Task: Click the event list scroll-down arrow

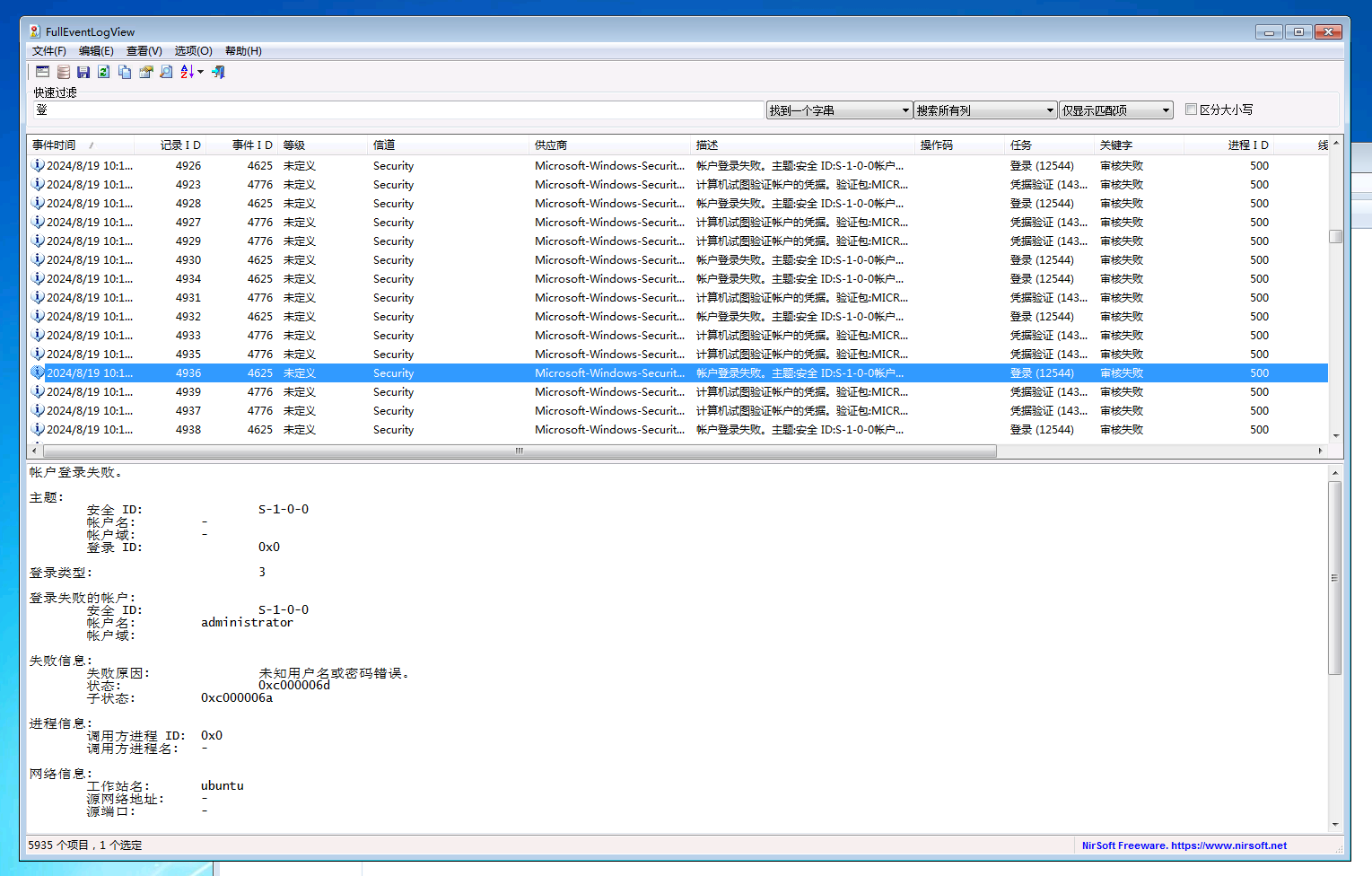Action: (x=1335, y=435)
